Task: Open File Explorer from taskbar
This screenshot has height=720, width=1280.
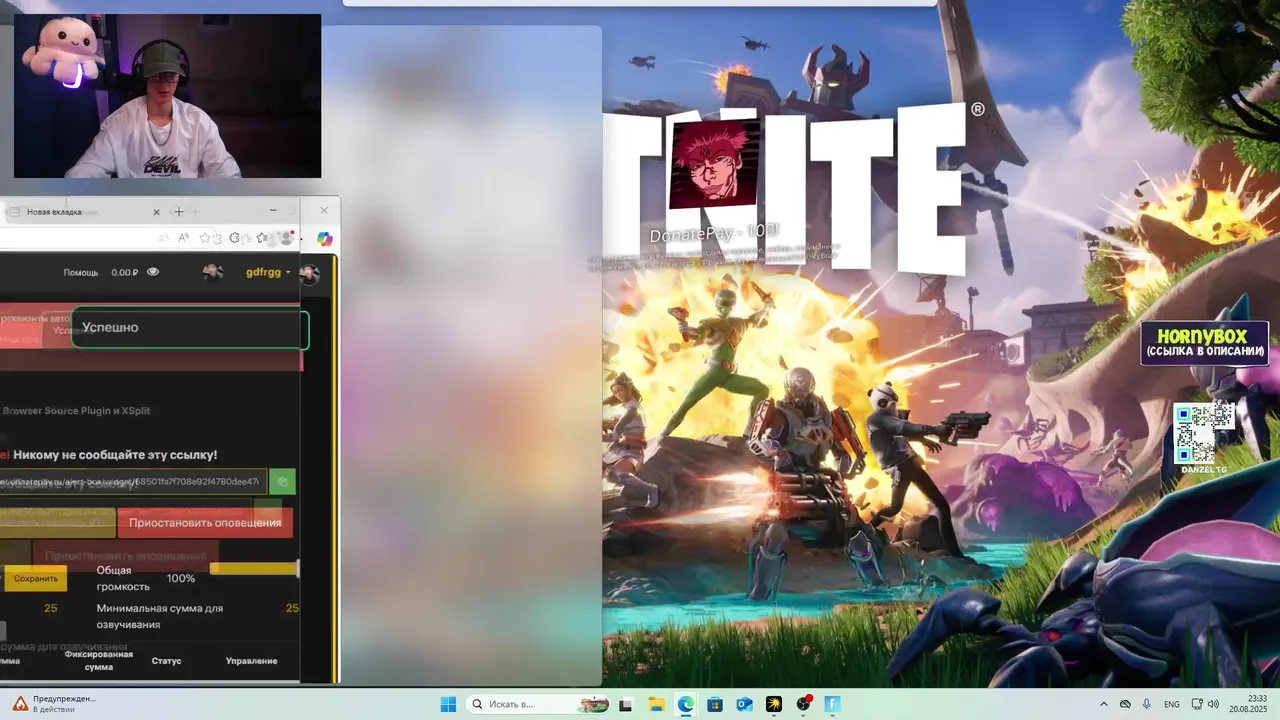Action: coord(656,704)
